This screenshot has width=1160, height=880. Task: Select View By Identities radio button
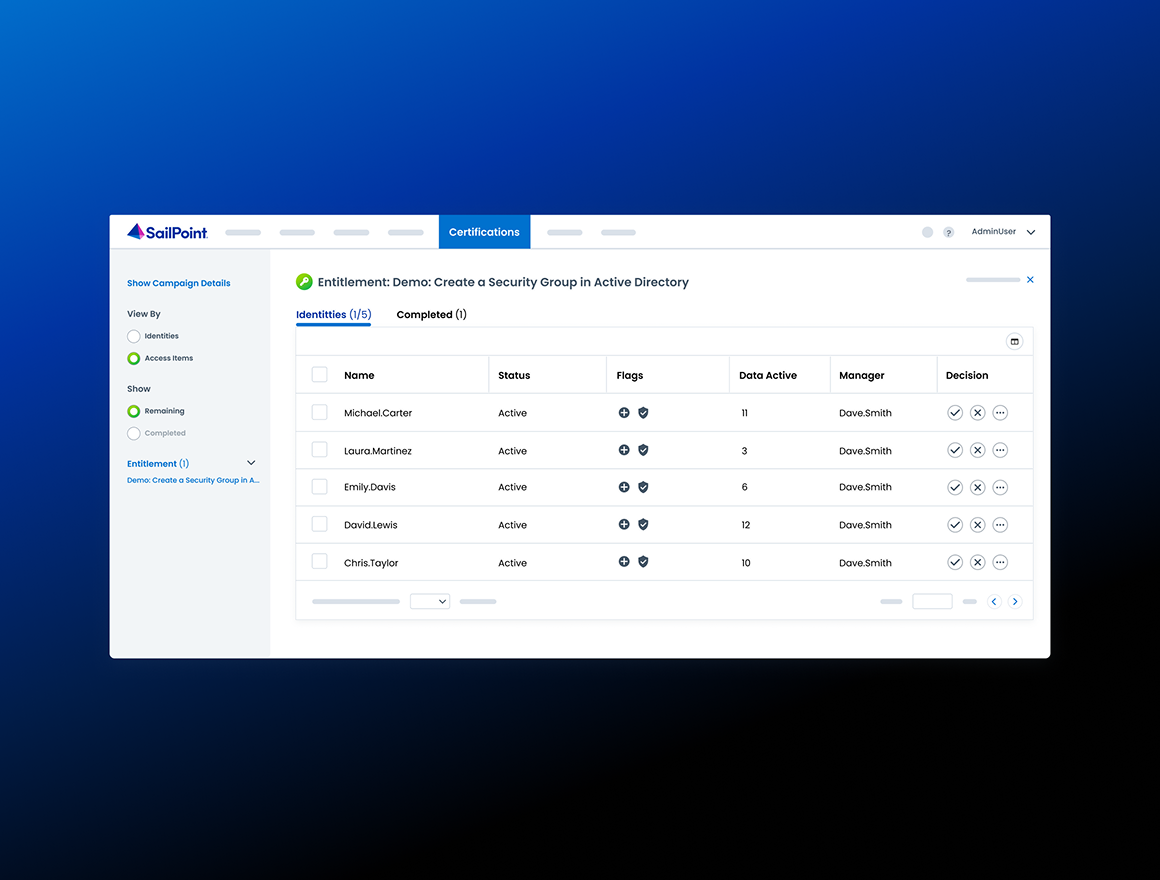(x=134, y=336)
